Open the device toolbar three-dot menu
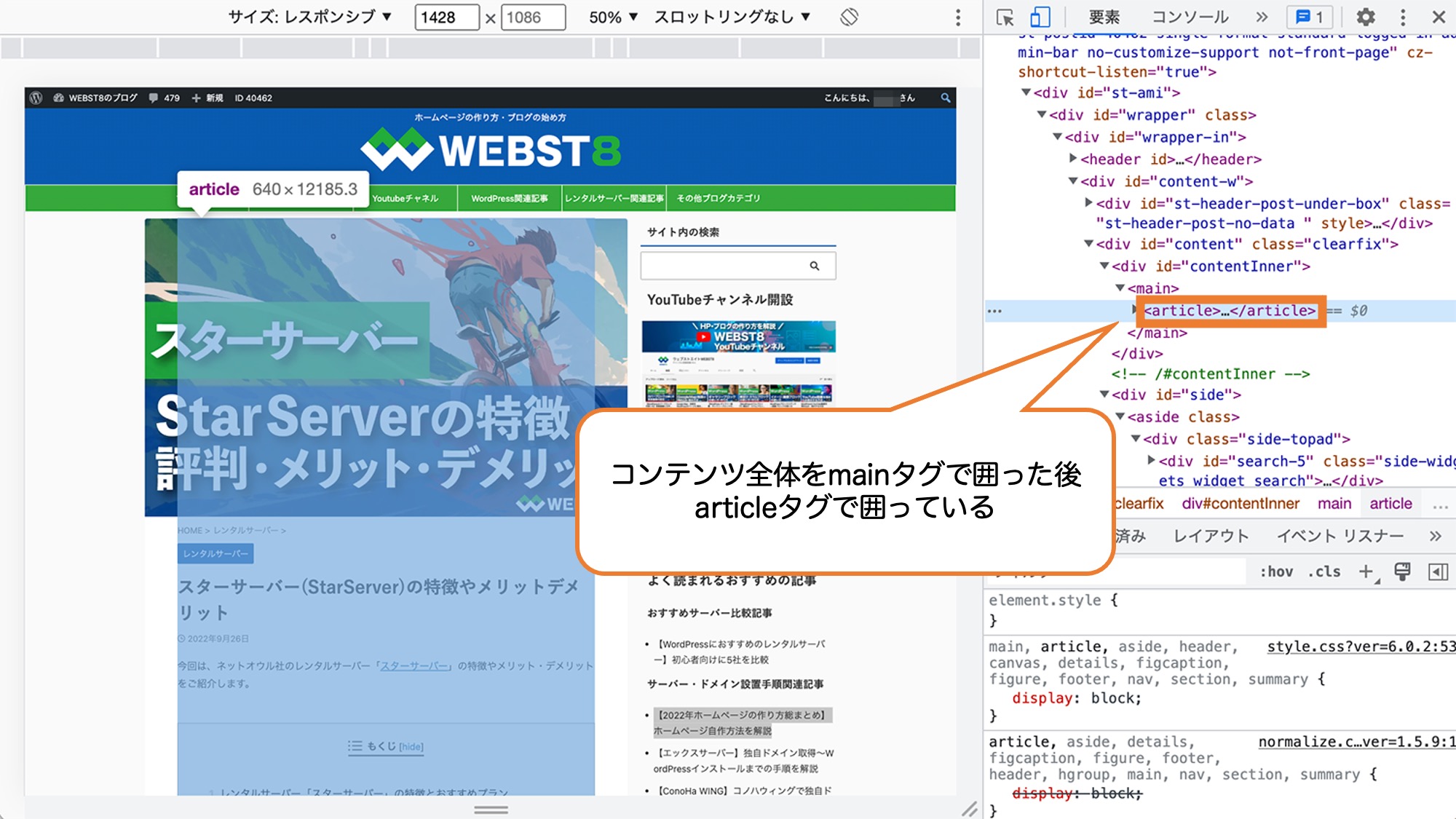Screen dimensions: 1456x819 958,17
